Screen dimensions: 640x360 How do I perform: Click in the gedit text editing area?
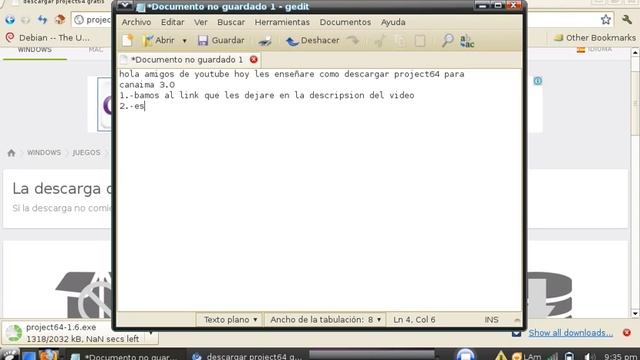pyautogui.click(x=319, y=190)
